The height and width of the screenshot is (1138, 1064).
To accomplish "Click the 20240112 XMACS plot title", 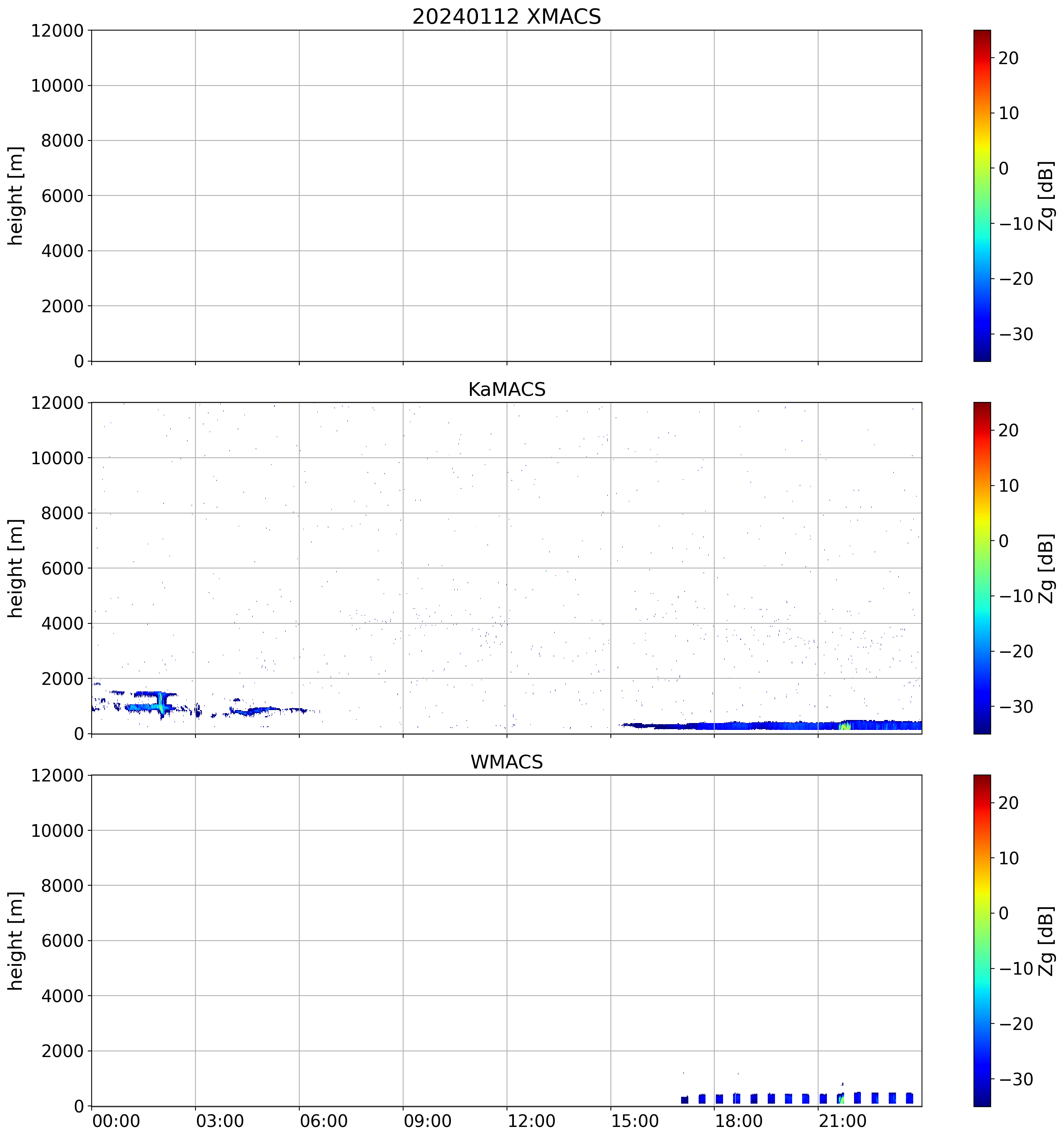I will [506, 16].
